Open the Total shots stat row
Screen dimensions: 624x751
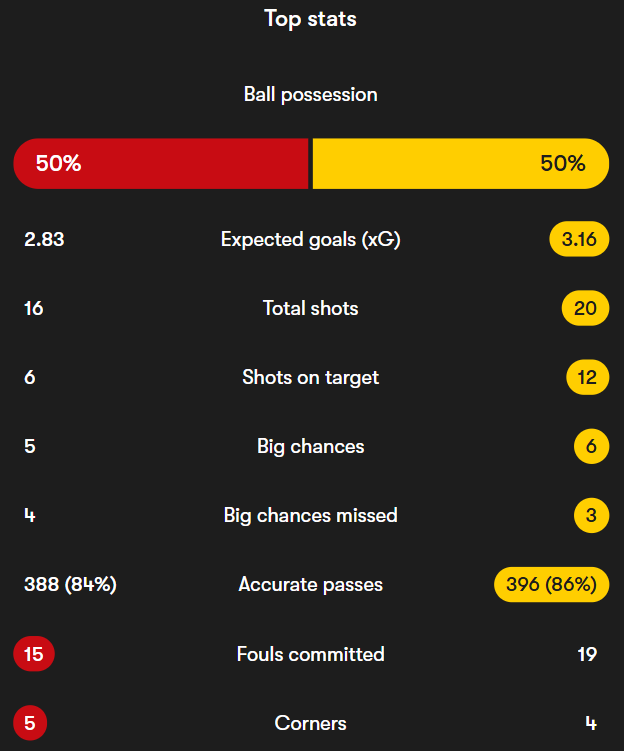310,309
